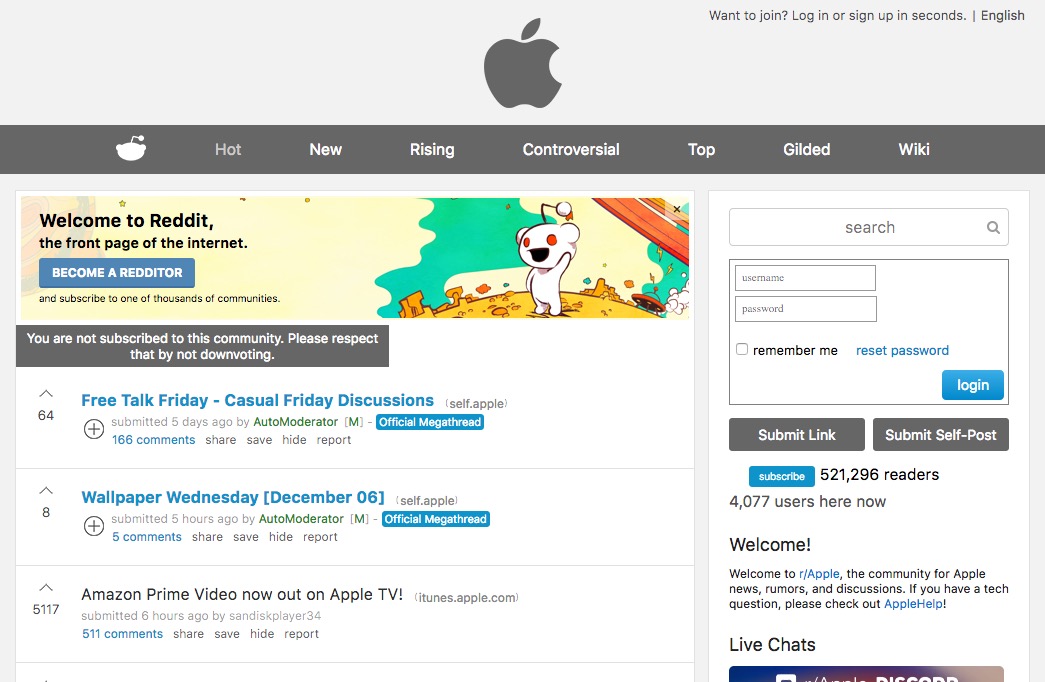
Task: Upvote the Wallpaper Wednesday post
Action: tap(46, 491)
